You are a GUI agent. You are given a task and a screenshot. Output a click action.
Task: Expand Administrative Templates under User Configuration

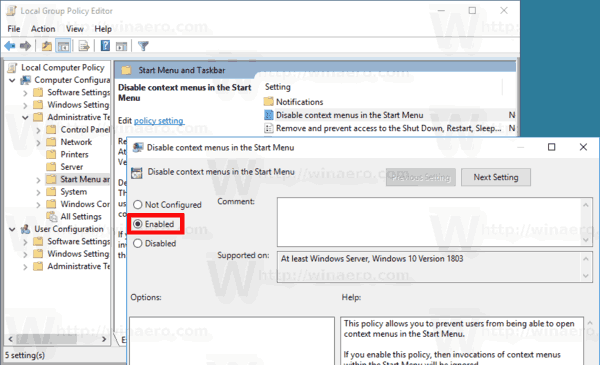tap(25, 267)
